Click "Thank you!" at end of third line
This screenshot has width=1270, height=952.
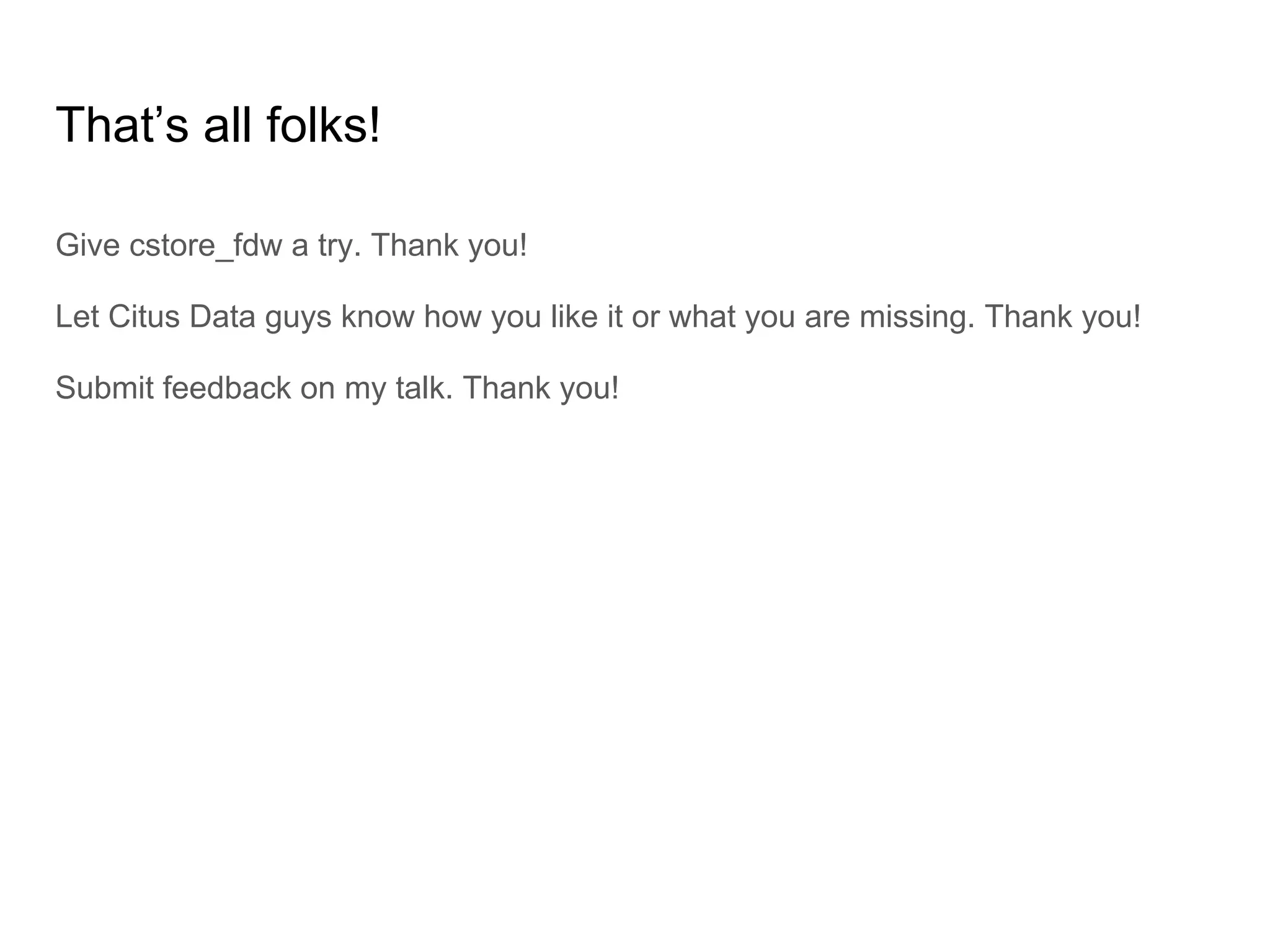[x=541, y=388]
